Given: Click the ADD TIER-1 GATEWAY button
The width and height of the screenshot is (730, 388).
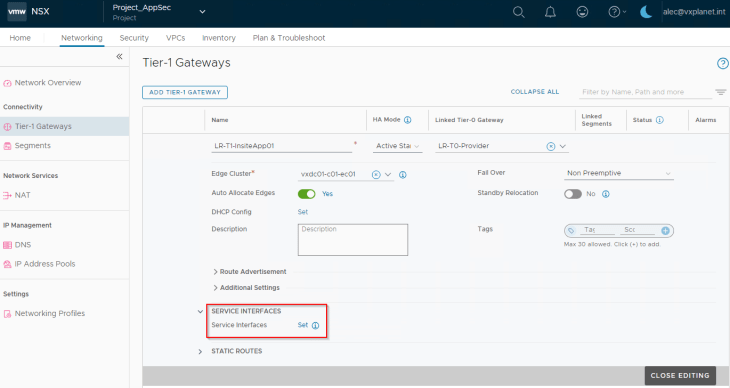Looking at the screenshot, I should point(185,92).
